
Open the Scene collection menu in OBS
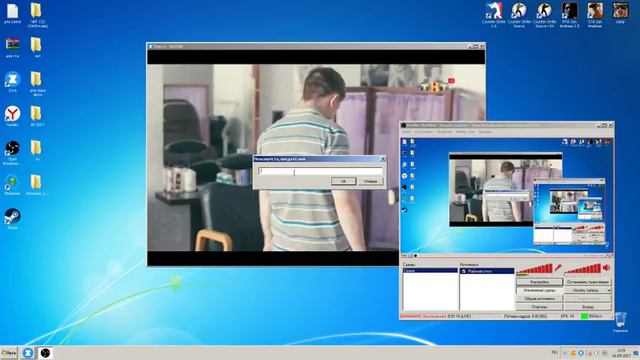point(466,132)
